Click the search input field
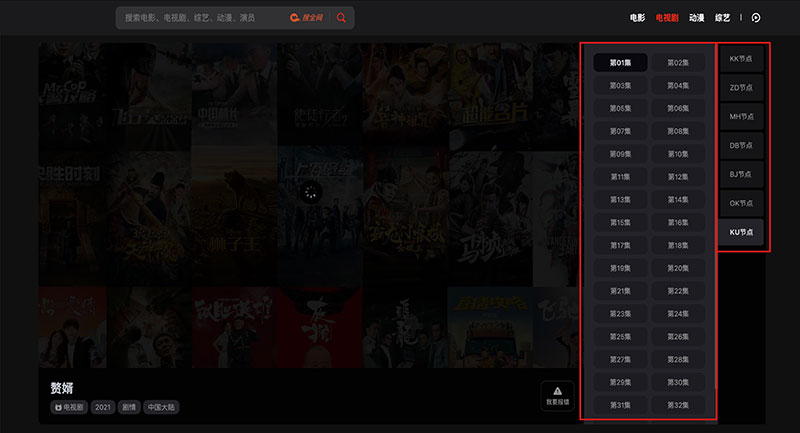This screenshot has height=433, width=800. (200, 18)
